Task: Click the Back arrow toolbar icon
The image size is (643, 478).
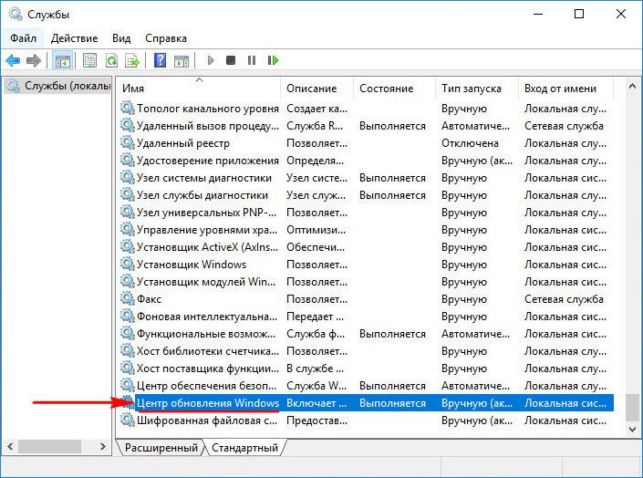Action: click(13, 61)
